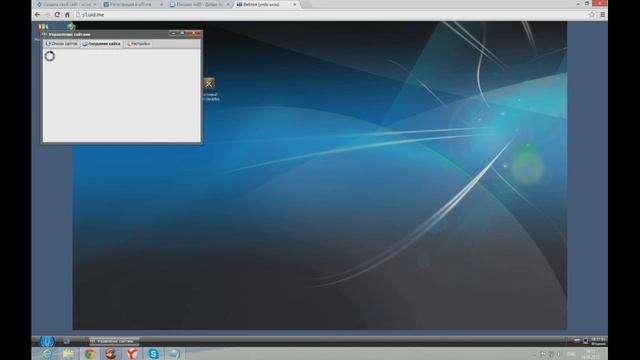The width and height of the screenshot is (640, 360).
Task: Open the blue U start button on the web desktop taskbar
Action: (47, 341)
